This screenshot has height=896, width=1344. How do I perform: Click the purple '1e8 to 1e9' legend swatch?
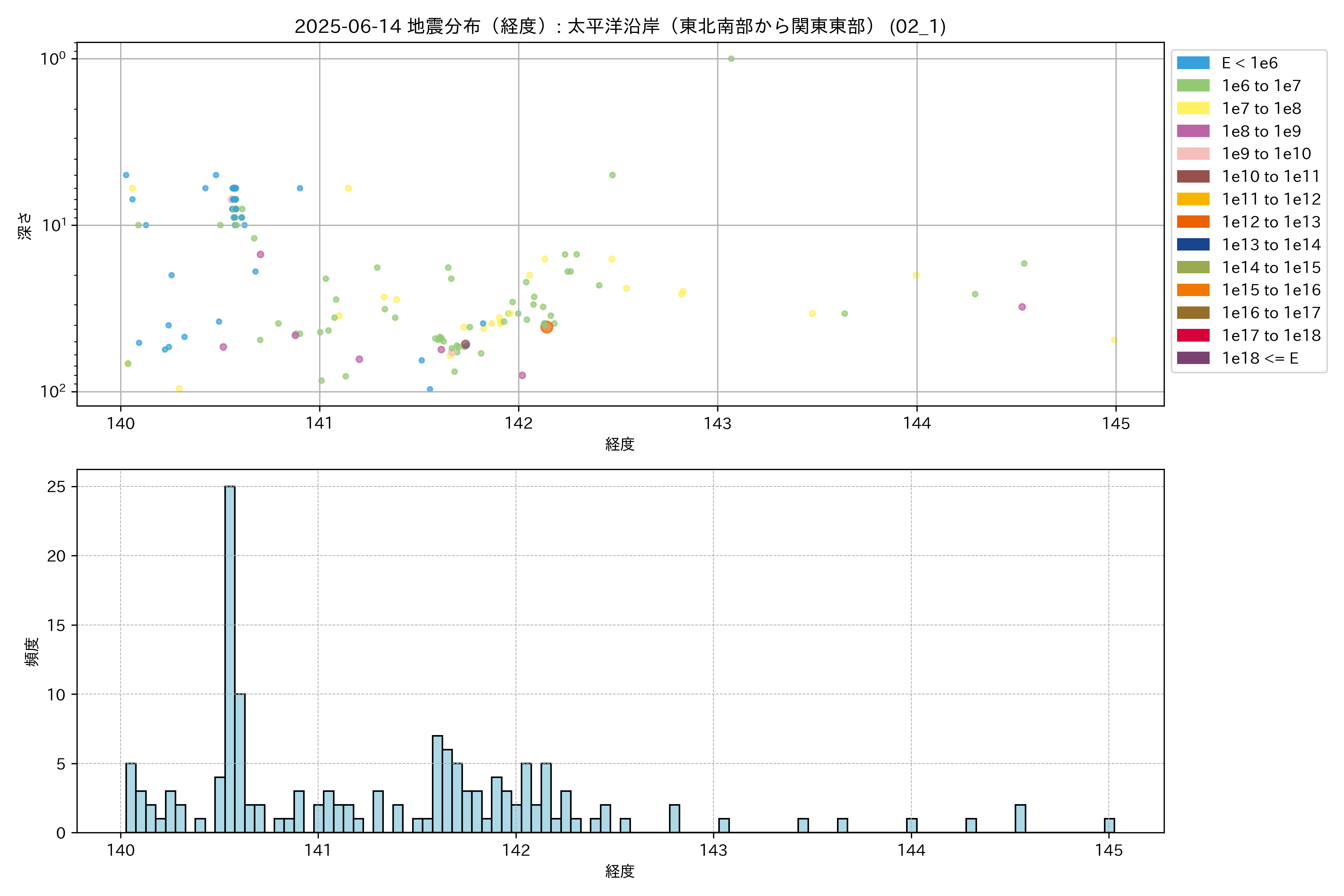pos(1192,131)
